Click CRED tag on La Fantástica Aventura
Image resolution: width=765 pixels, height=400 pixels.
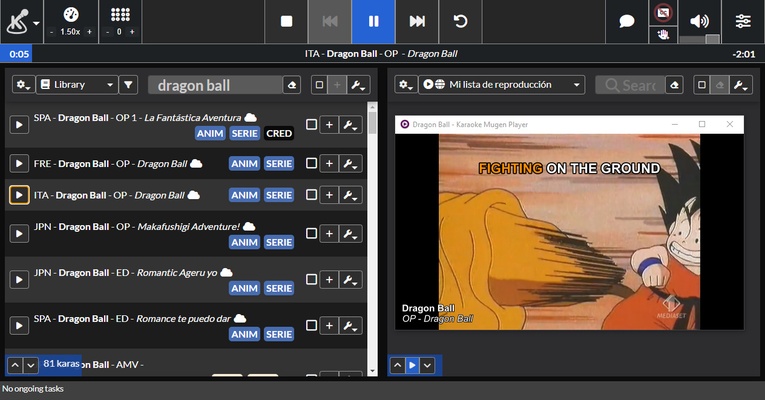click(x=279, y=133)
